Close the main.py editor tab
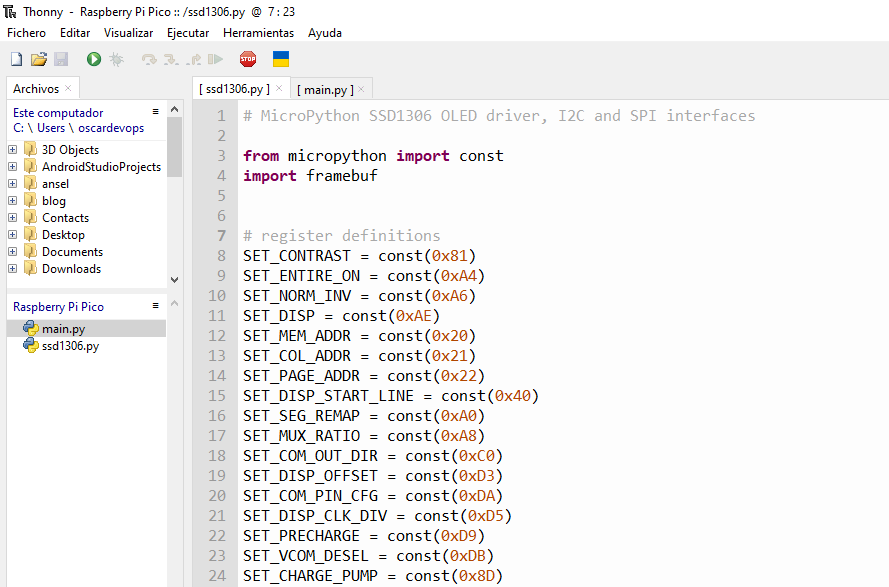 click(x=361, y=88)
